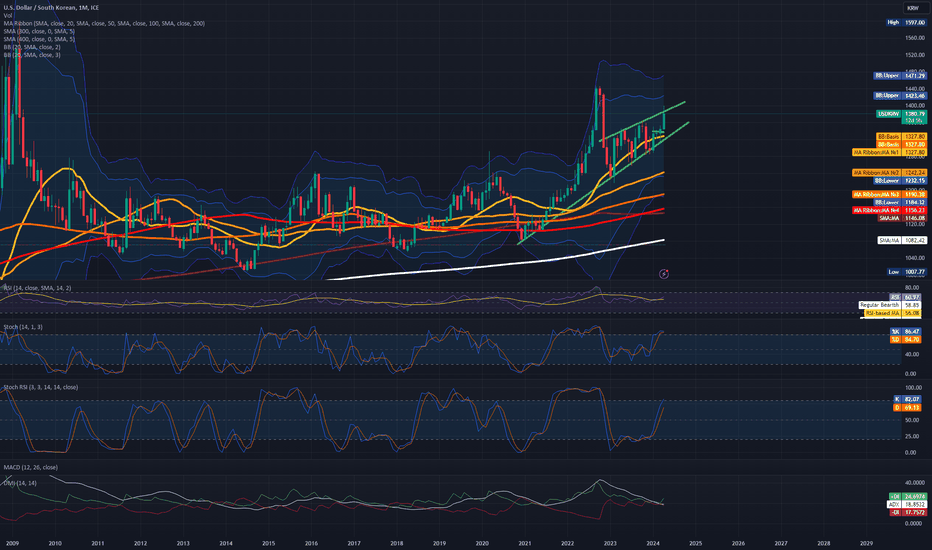Image resolution: width=932 pixels, height=550 pixels.
Task: Select the BB (20, SMA, close, 3) legend
Action: (x=32, y=55)
